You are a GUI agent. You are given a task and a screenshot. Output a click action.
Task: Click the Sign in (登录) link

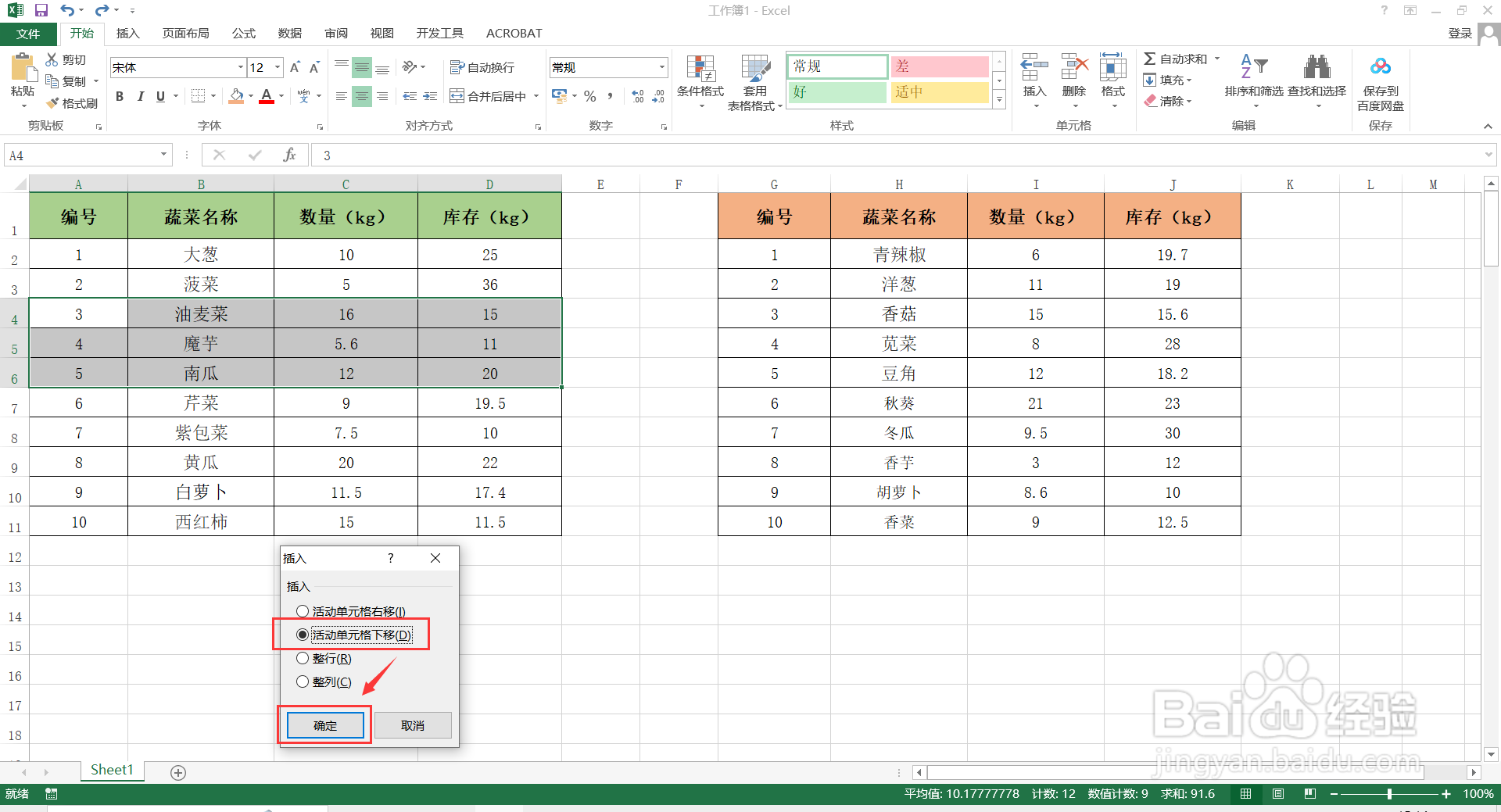pyautogui.click(x=1460, y=33)
